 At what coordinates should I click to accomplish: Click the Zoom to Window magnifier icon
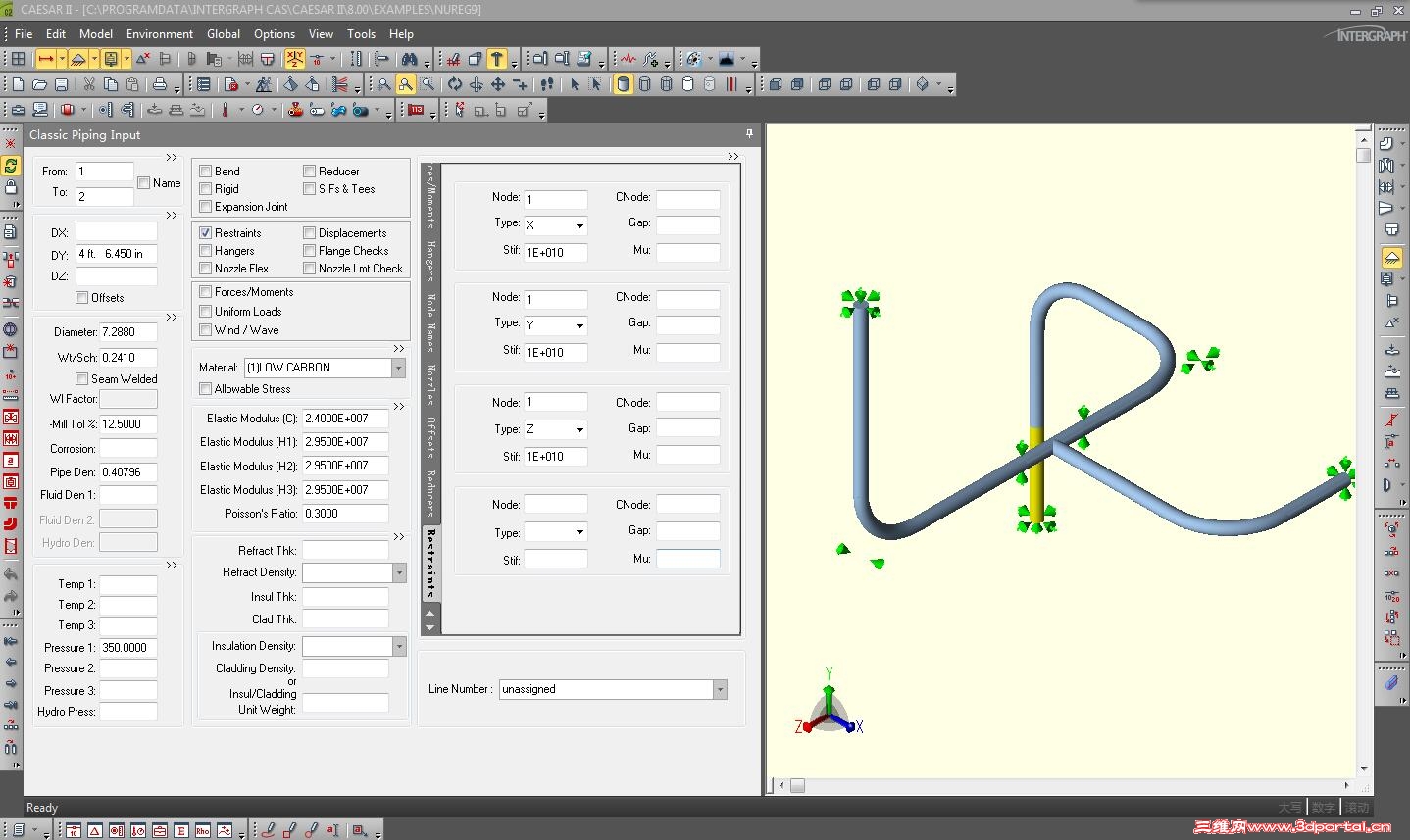[x=406, y=85]
